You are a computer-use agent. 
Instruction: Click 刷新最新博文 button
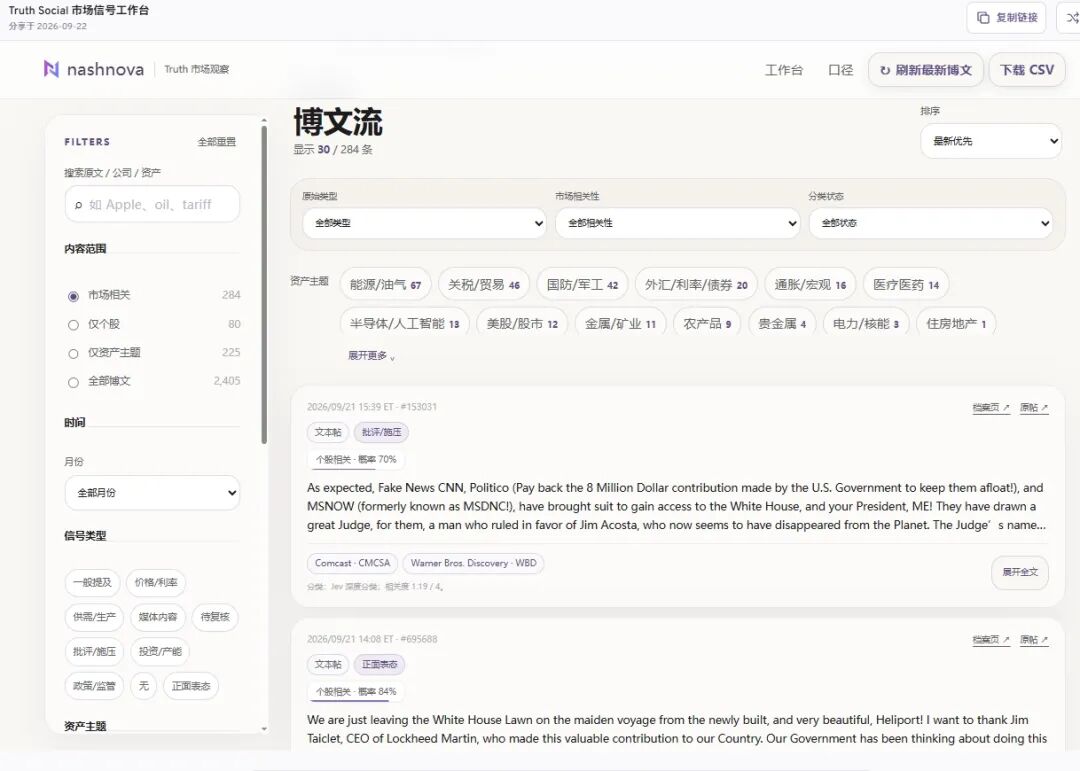(926, 70)
